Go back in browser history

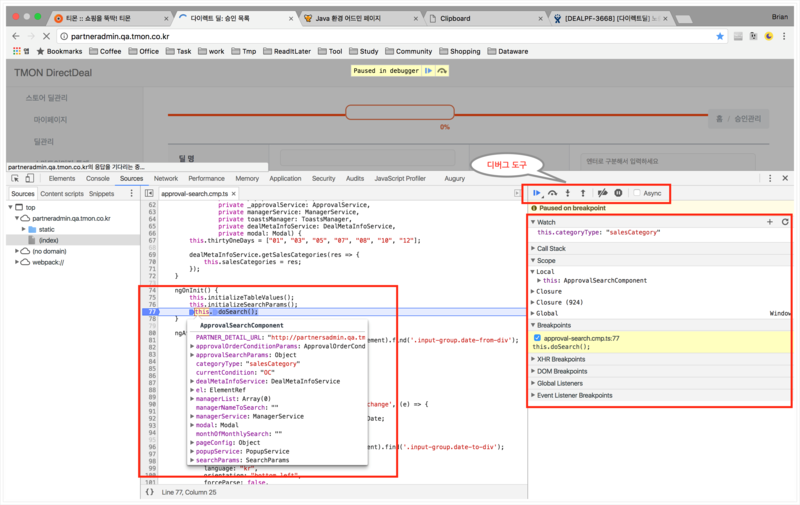tap(16, 36)
